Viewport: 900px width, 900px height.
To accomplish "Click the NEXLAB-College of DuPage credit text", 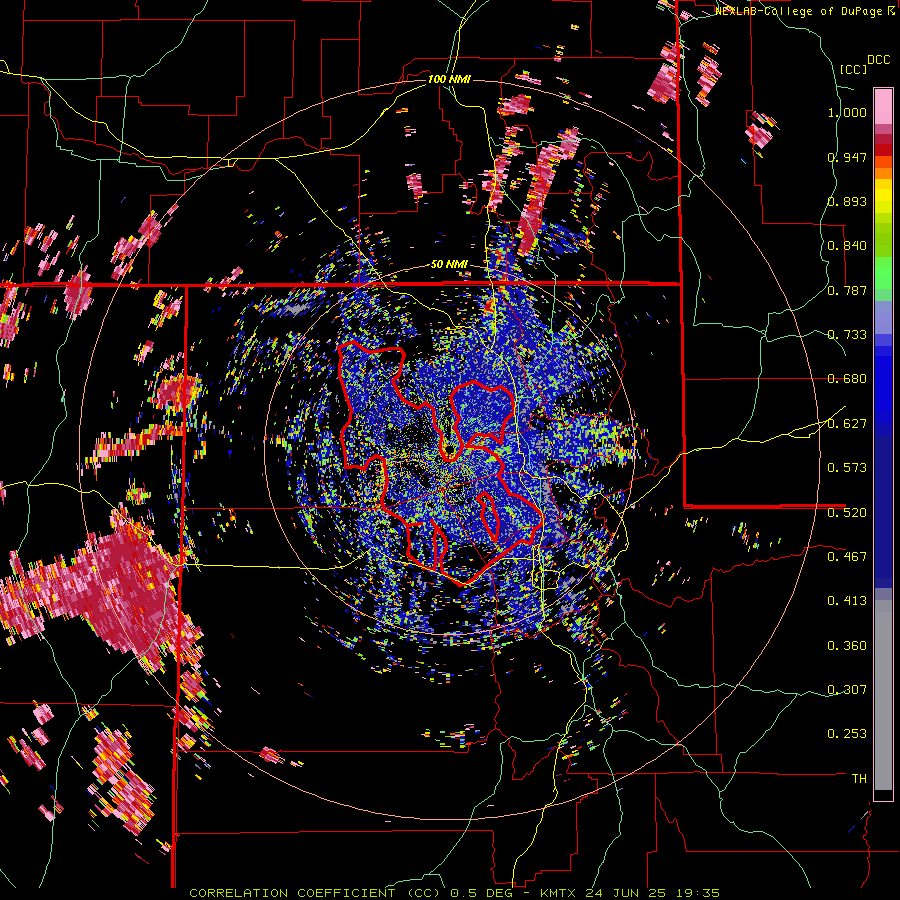I will [800, 11].
